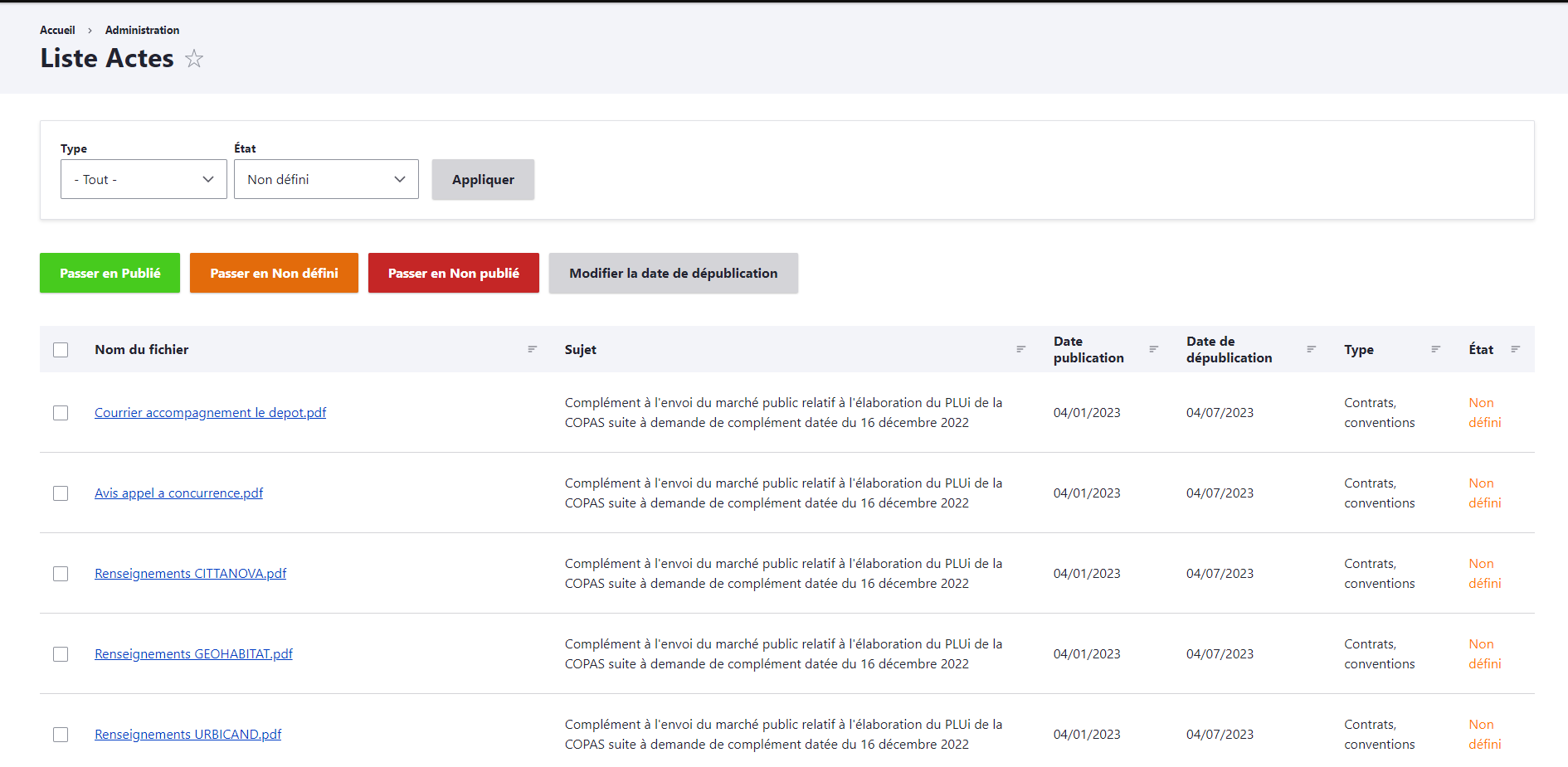Click the green Passer en Publié button
This screenshot has height=767, width=1568.
110,273
